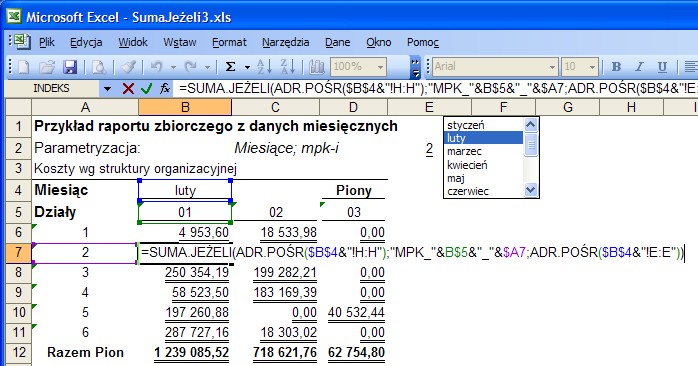Click total cell 1 239 085,52
Viewport: 698px width, 366px height.
tap(185, 352)
